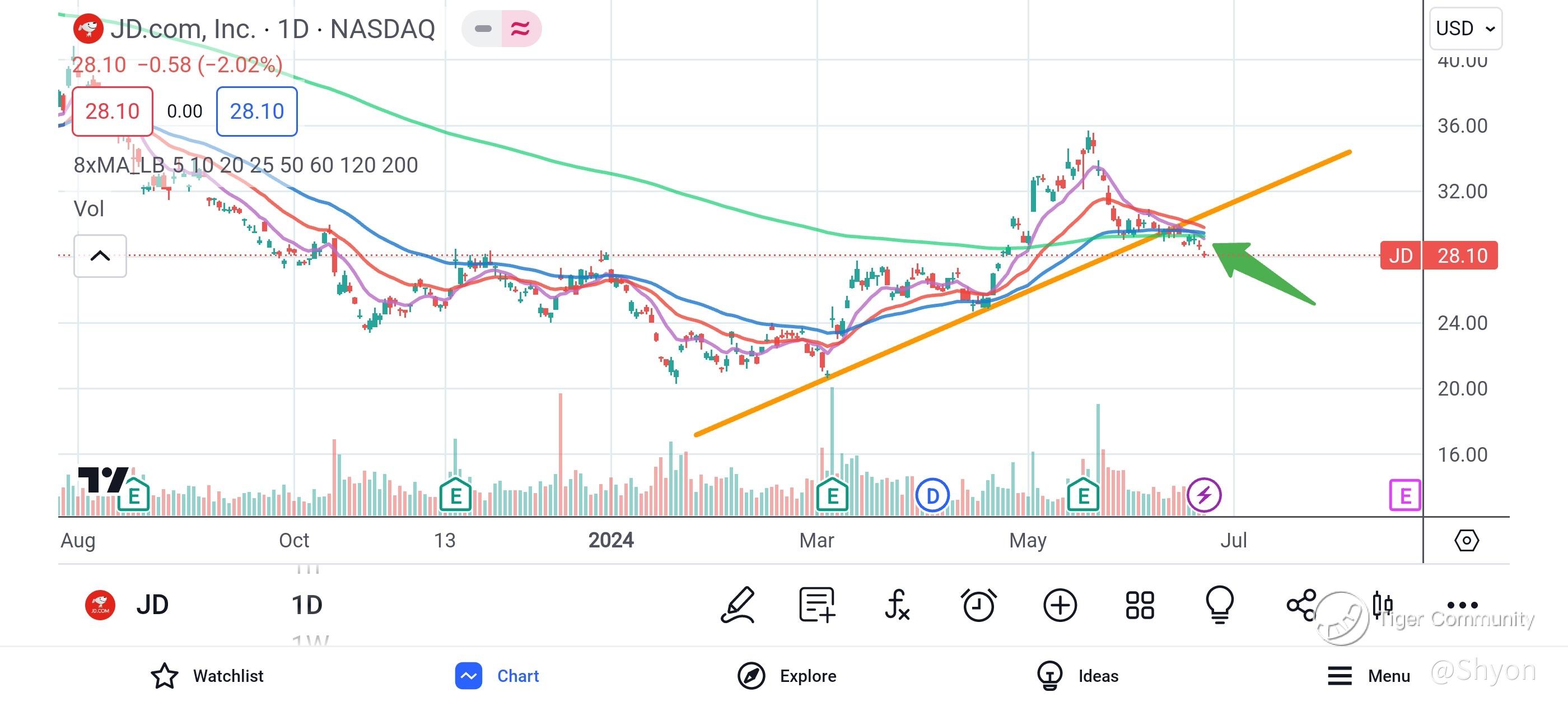Click the add note icon
The width and height of the screenshot is (1568, 706).
(817, 605)
